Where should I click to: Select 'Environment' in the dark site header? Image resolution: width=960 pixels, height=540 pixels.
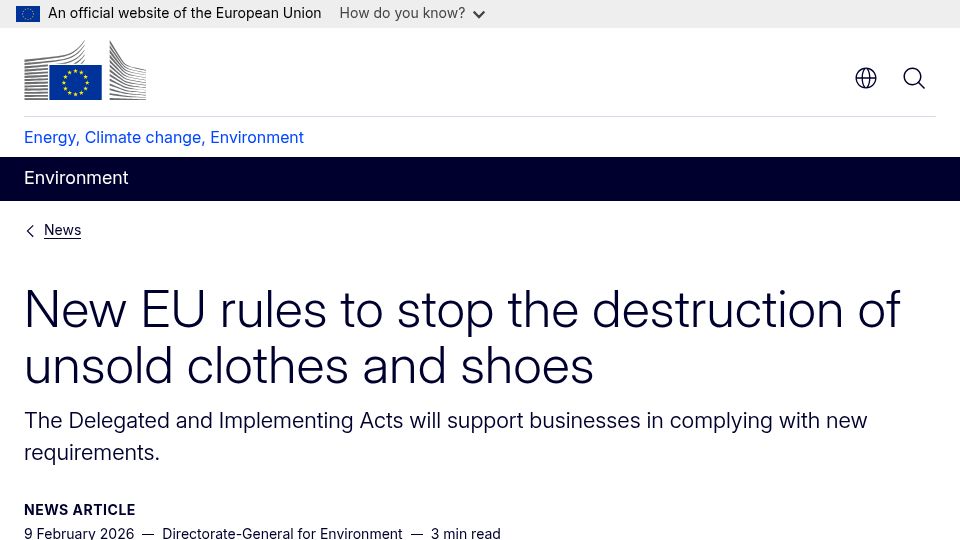76,178
